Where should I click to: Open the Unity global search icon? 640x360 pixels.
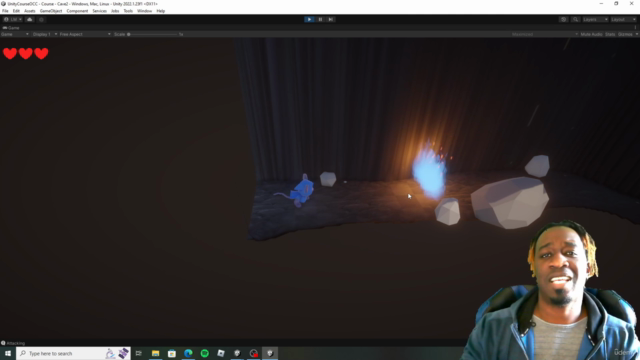(575, 19)
